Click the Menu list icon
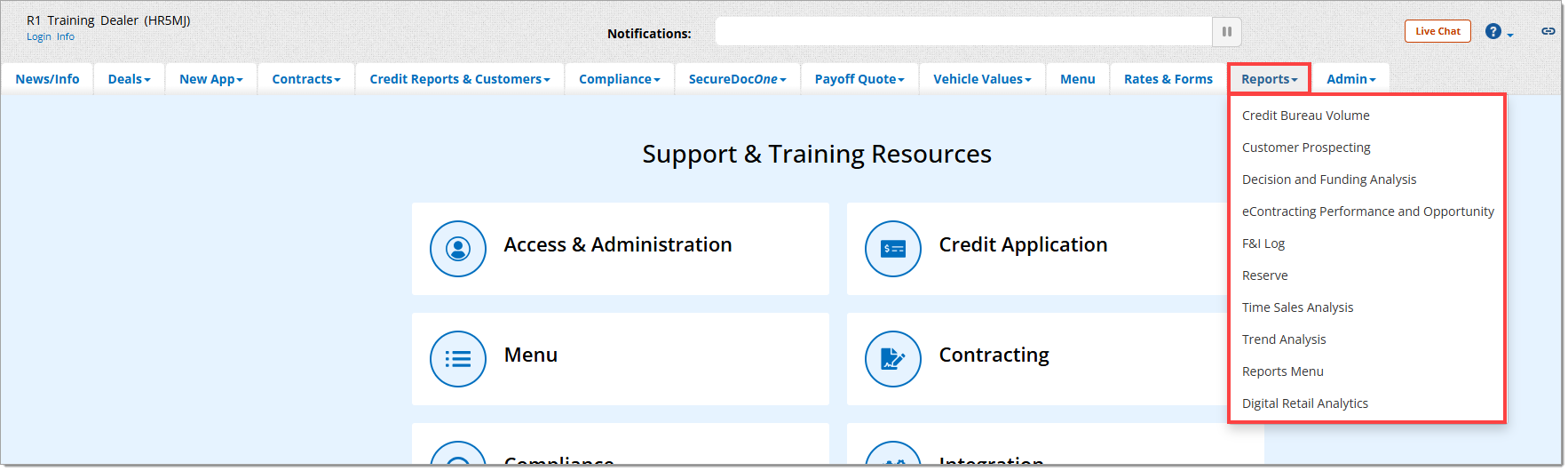This screenshot has width=1568, height=471. coord(458,359)
